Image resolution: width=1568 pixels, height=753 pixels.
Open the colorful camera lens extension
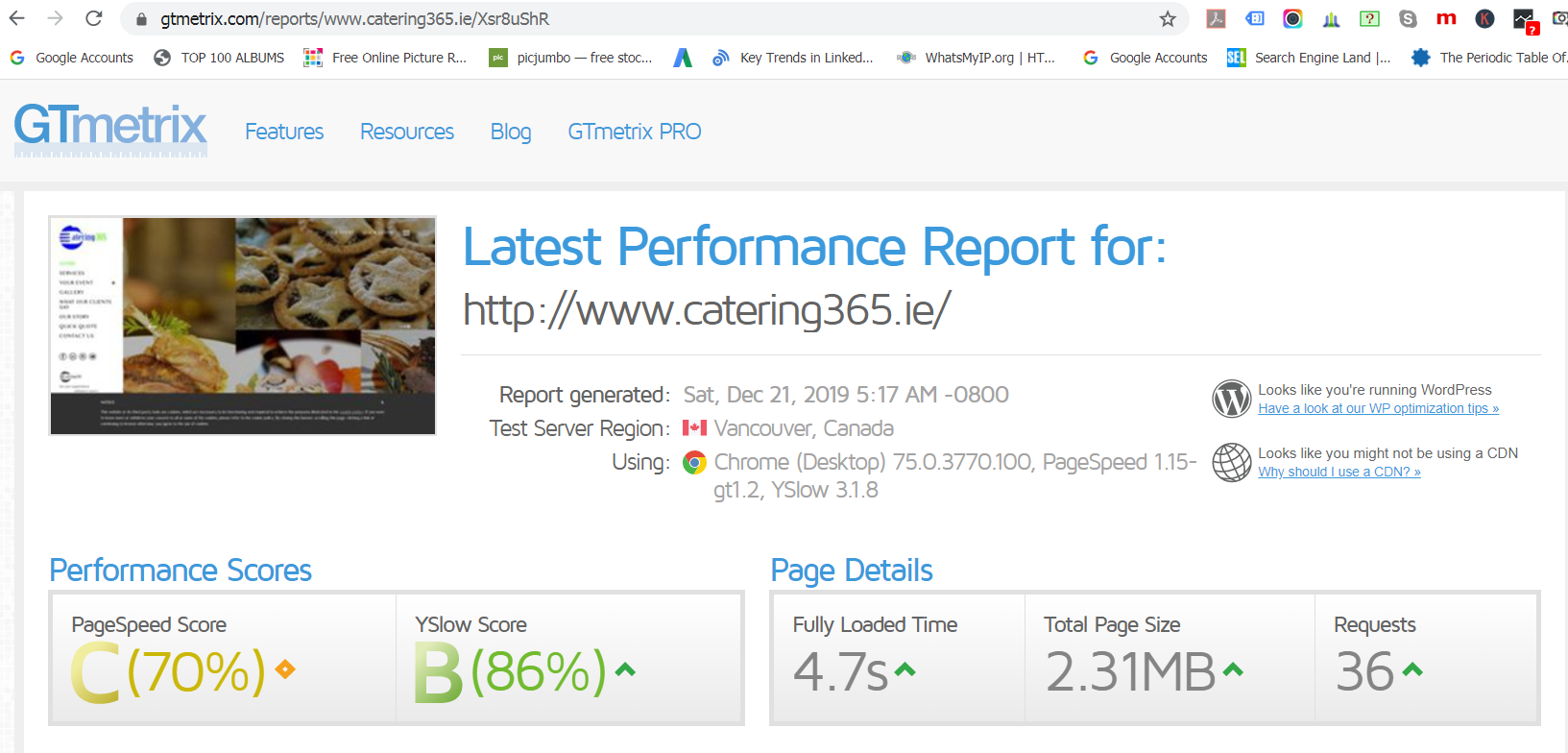(1293, 18)
